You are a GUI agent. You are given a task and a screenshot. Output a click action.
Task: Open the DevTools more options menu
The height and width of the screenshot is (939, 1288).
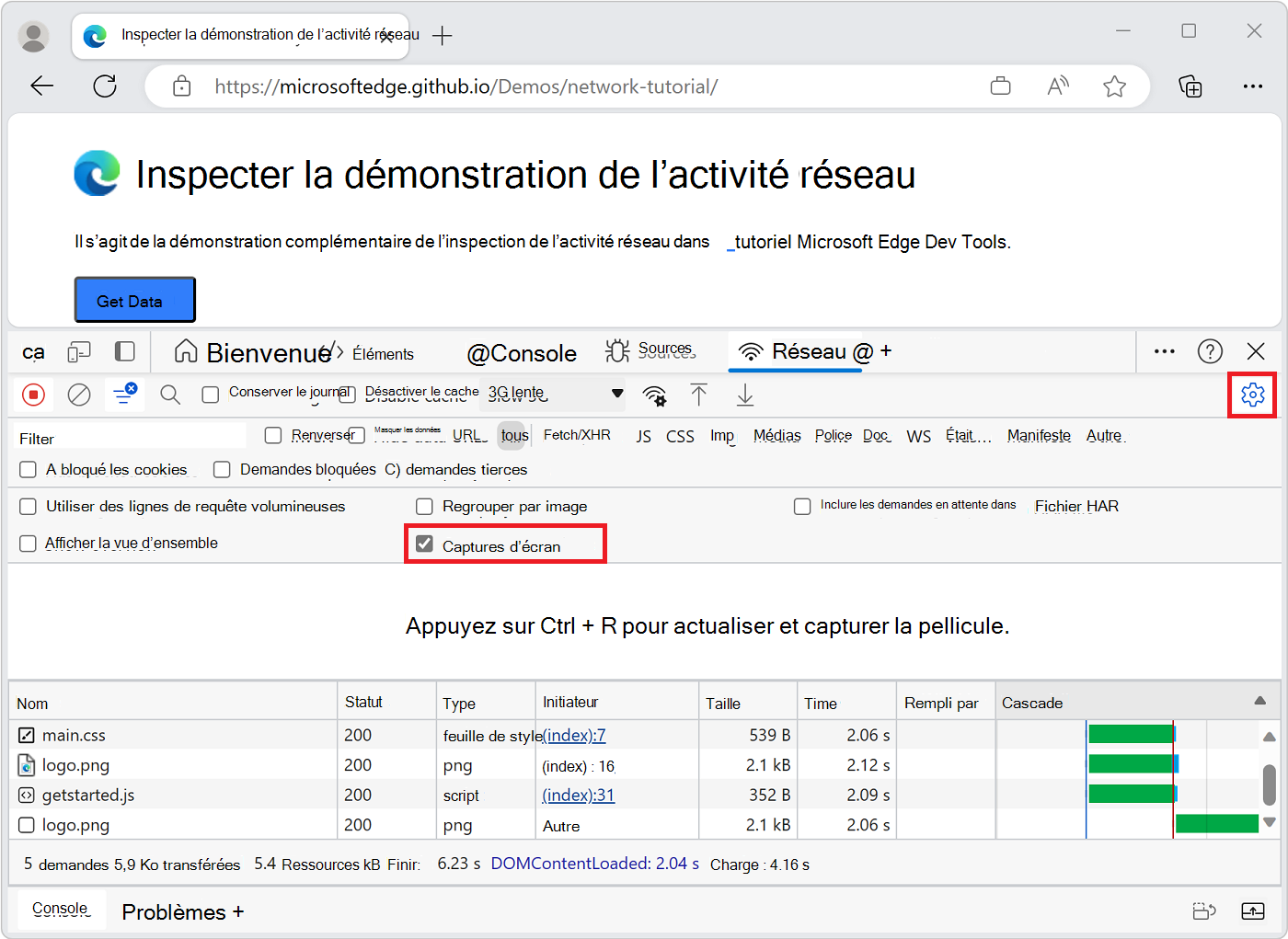1164,351
